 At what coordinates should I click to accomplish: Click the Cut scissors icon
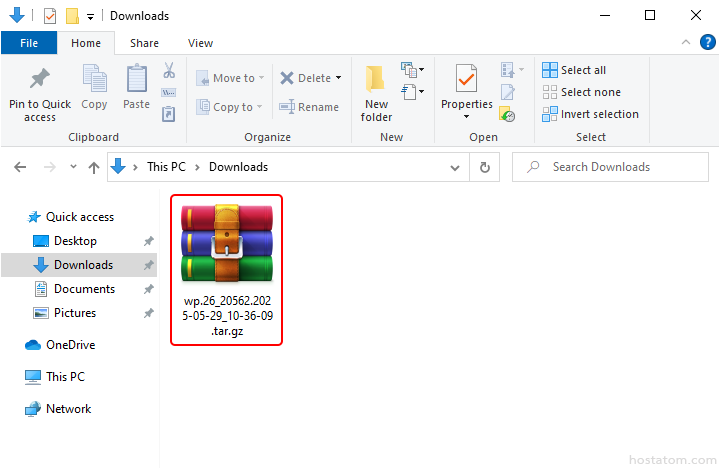click(169, 71)
